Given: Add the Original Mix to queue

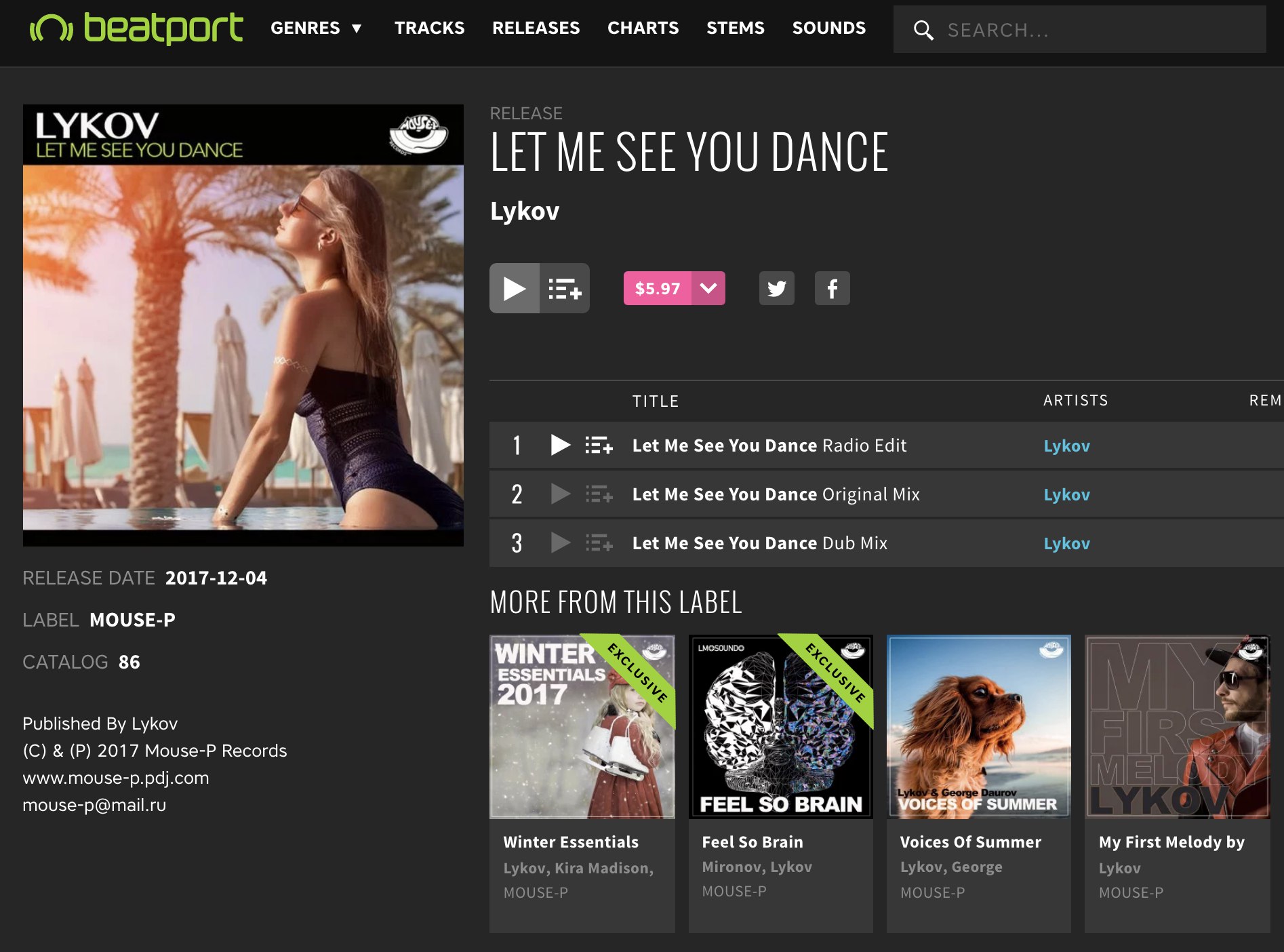Looking at the screenshot, I should click(x=599, y=494).
